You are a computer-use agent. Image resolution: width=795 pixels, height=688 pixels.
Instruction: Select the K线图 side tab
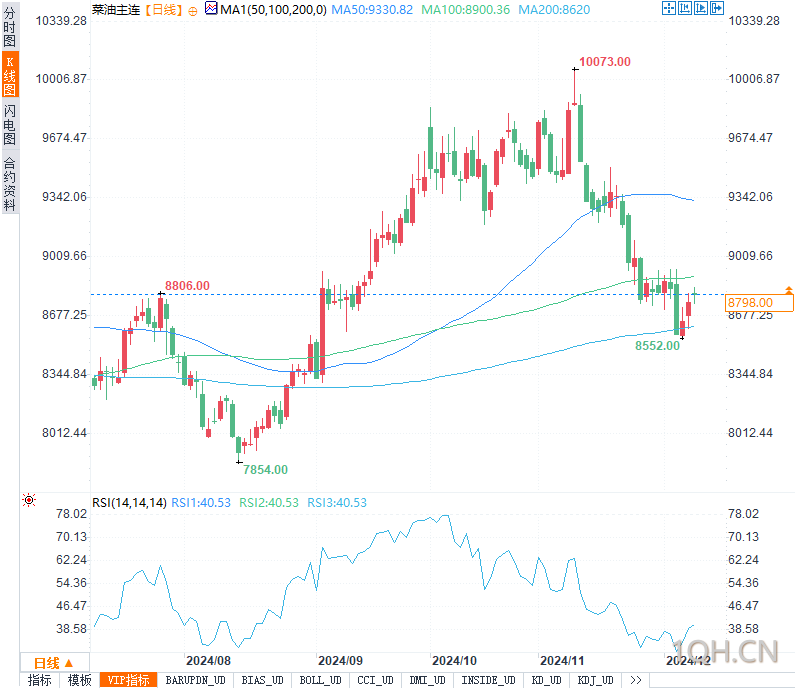(10, 75)
